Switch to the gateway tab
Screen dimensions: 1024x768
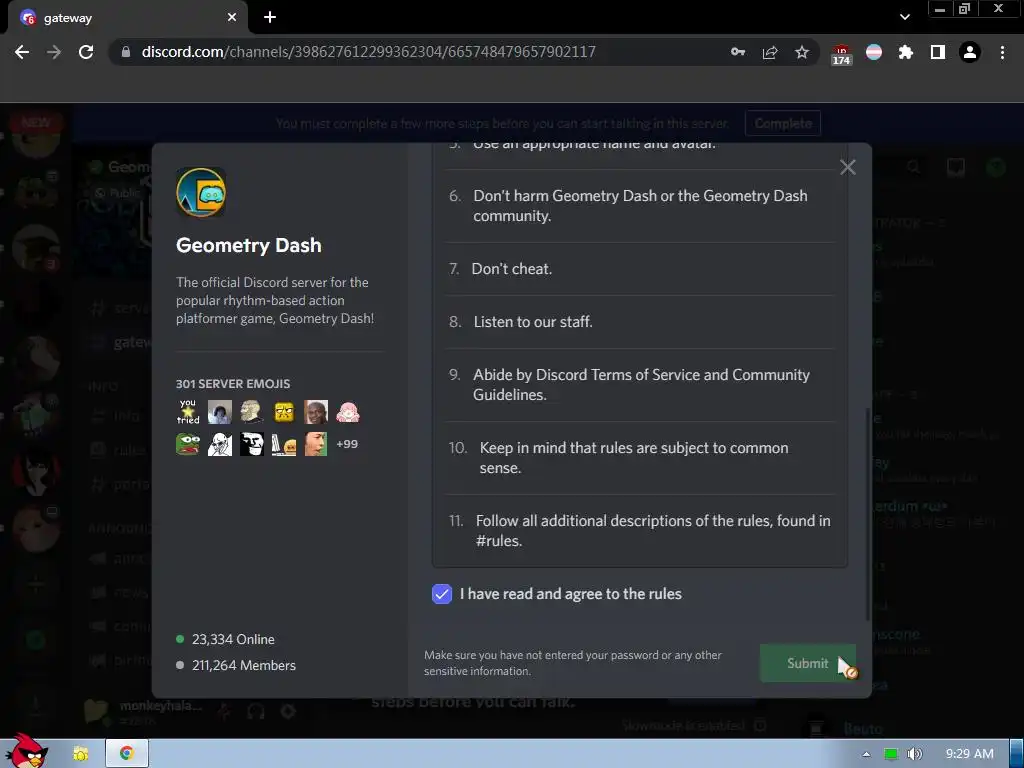click(x=127, y=18)
